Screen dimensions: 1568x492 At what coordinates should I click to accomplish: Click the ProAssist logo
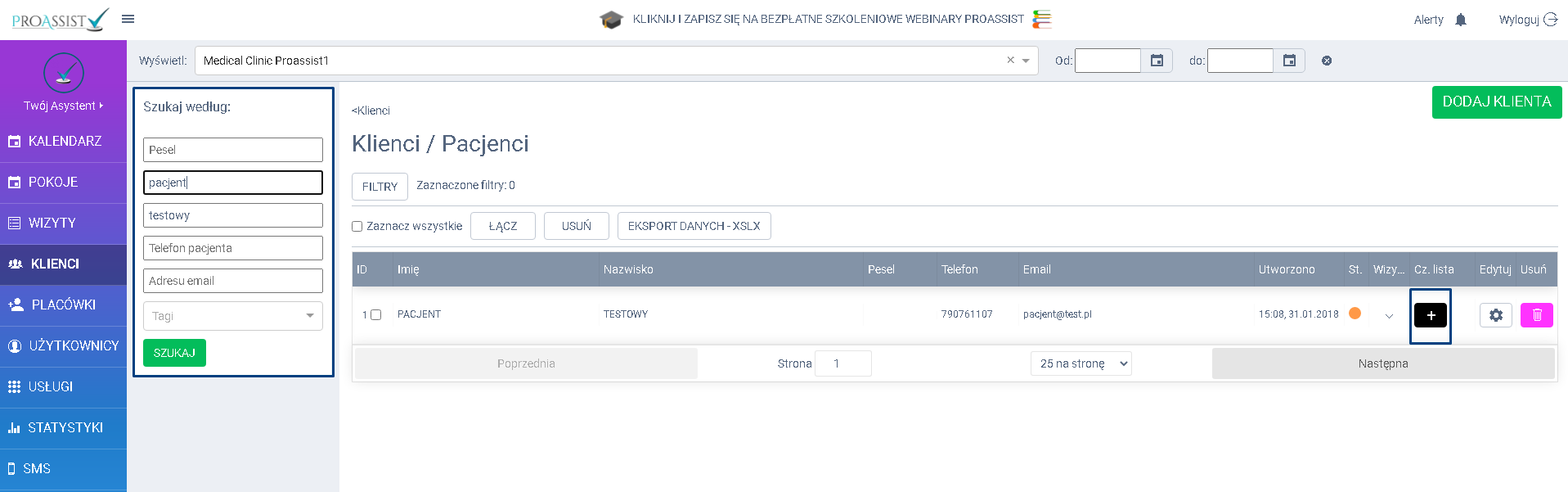[x=61, y=20]
